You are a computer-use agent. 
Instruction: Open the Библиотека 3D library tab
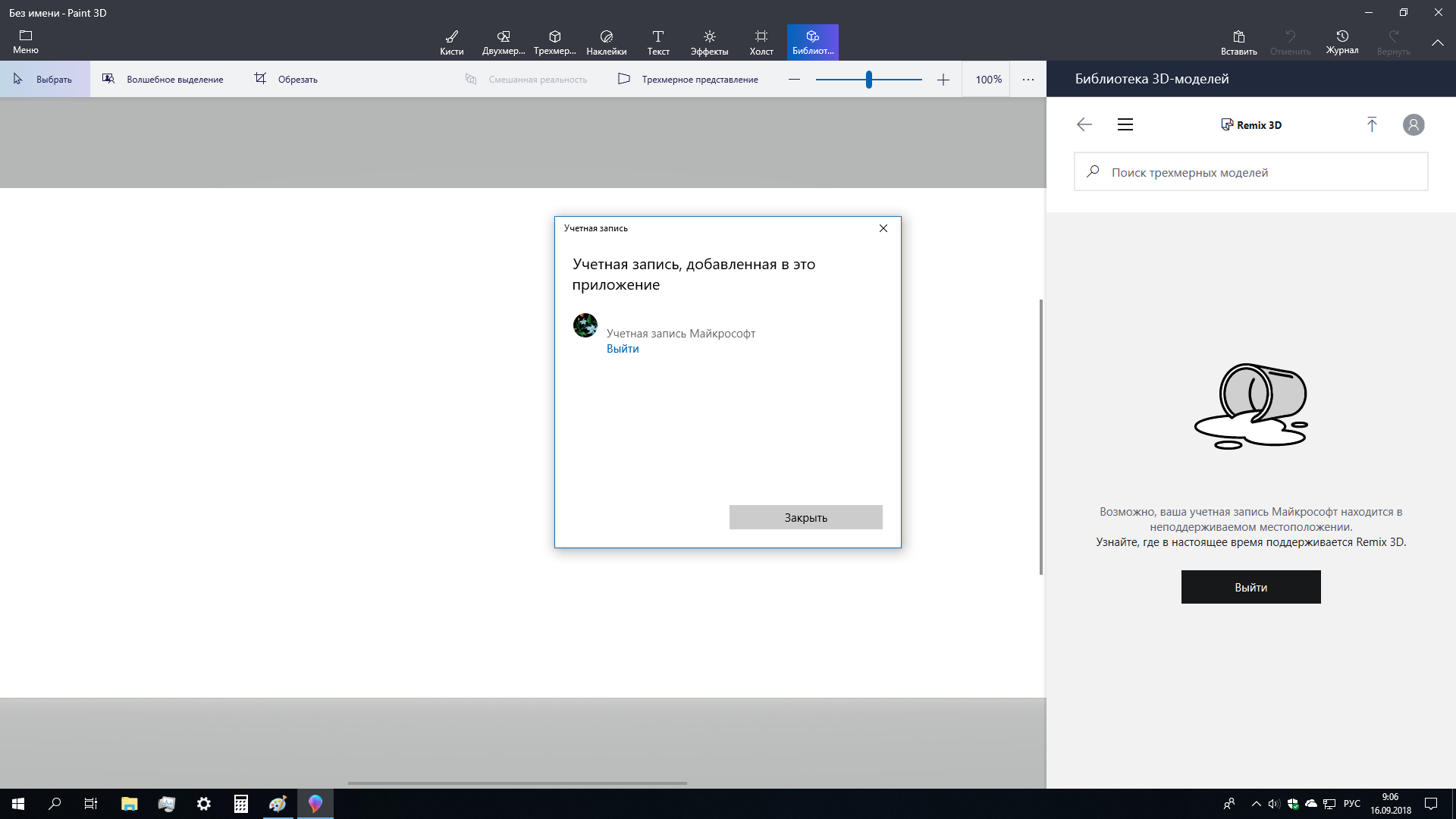click(x=813, y=42)
